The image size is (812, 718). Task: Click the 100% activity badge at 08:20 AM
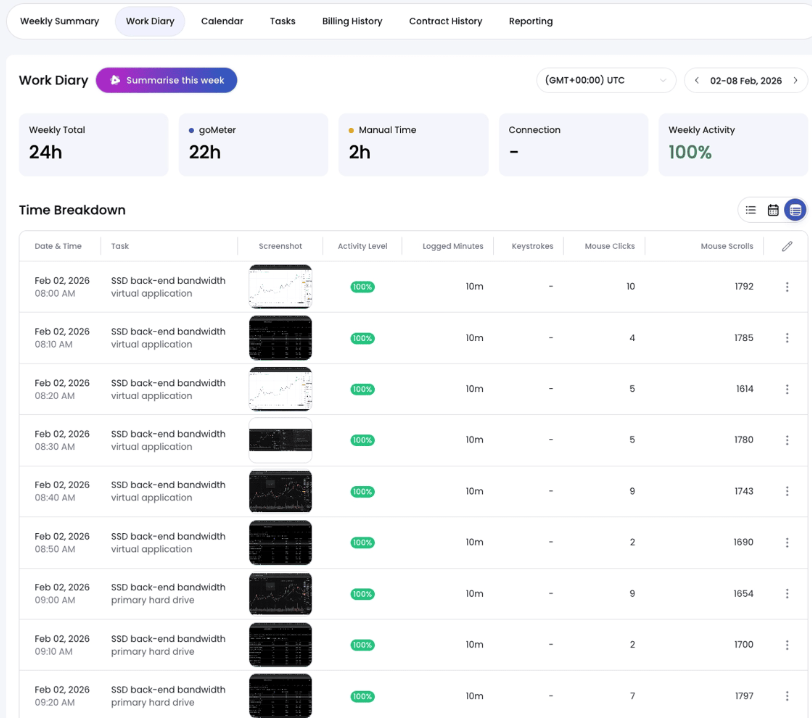tap(362, 389)
